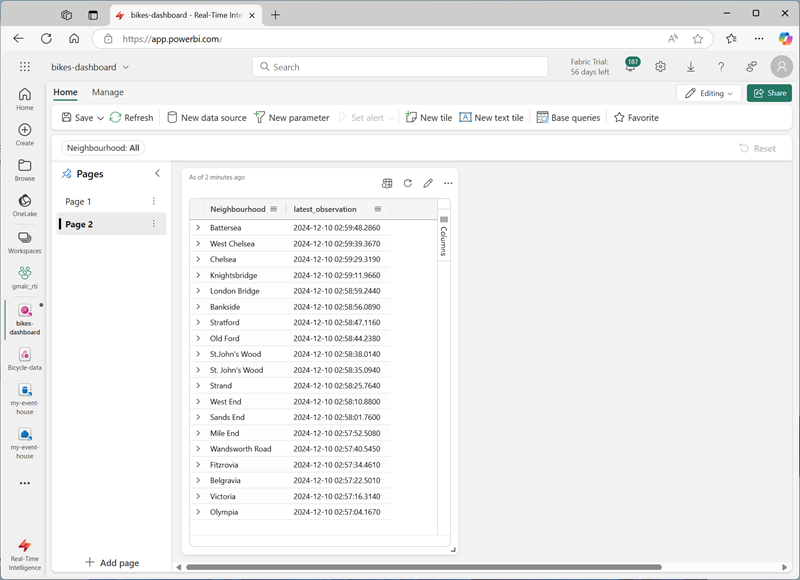Click the top Search box
800x580 pixels.
[x=400, y=67]
